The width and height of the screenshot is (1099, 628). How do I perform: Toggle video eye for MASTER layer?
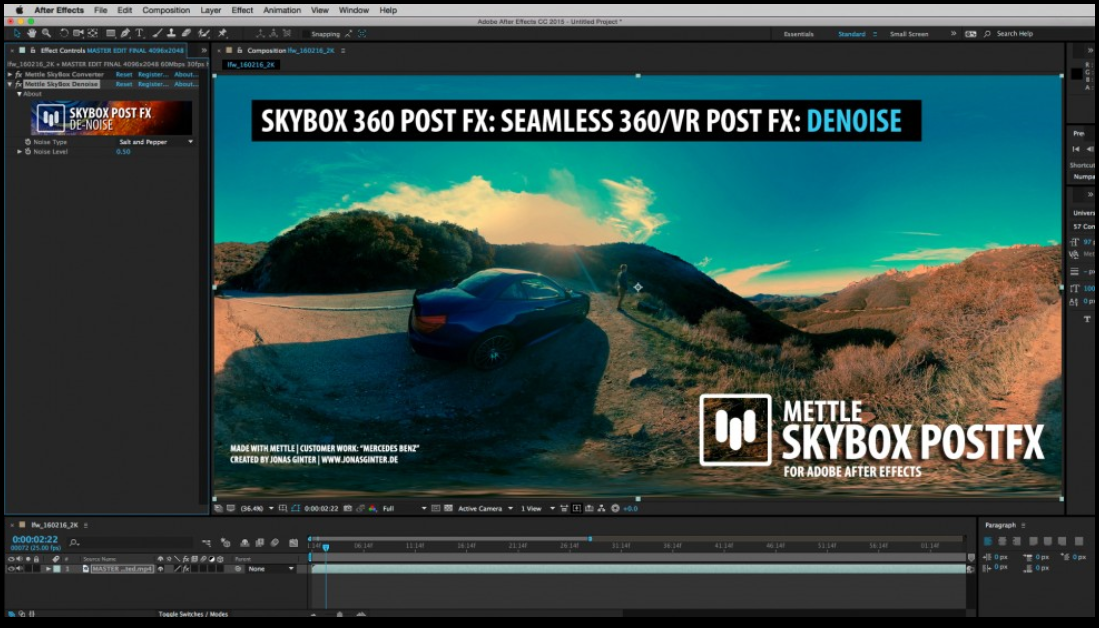[11, 569]
